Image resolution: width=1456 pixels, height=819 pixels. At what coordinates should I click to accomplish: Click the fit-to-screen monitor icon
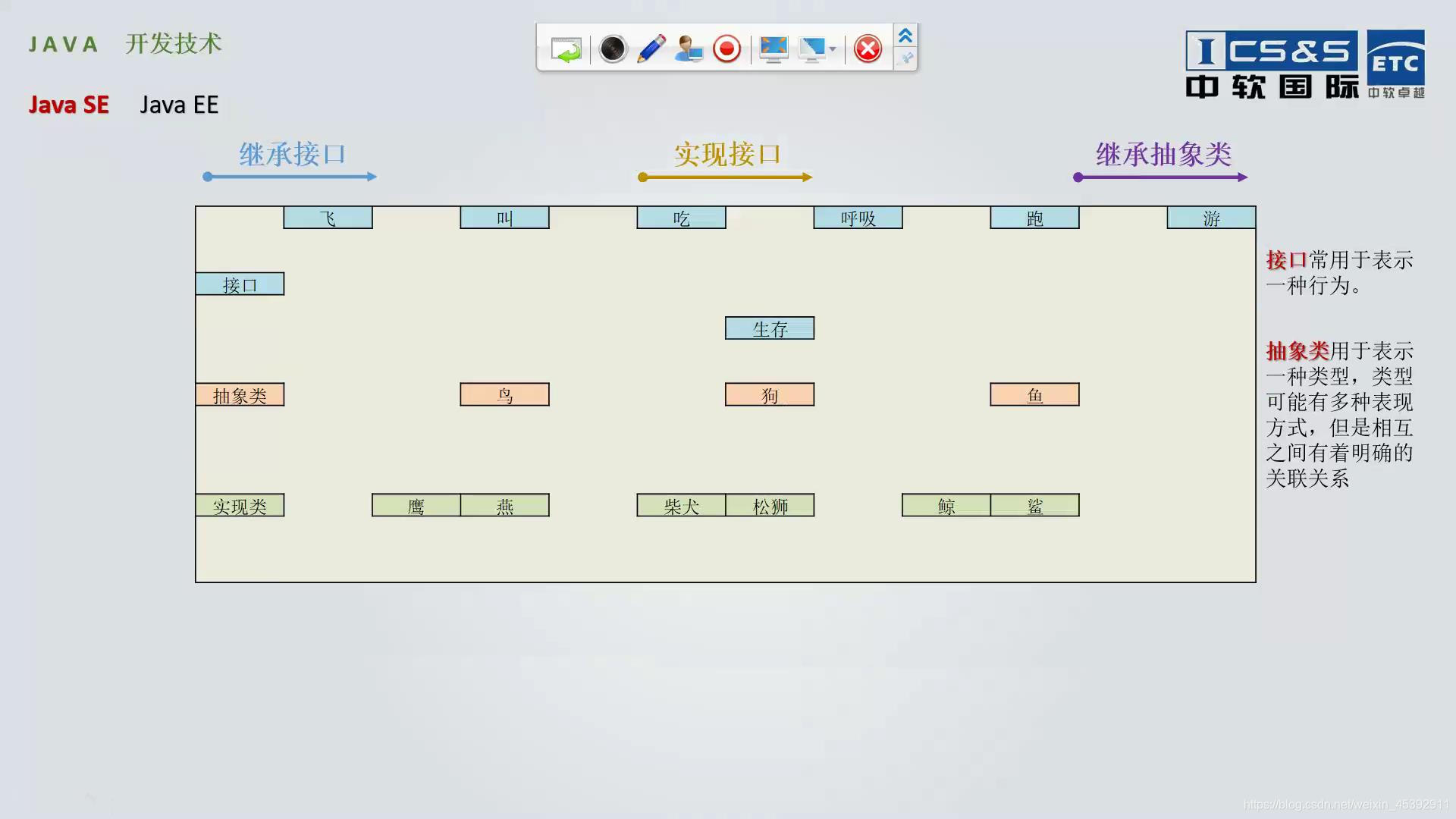coord(773,49)
